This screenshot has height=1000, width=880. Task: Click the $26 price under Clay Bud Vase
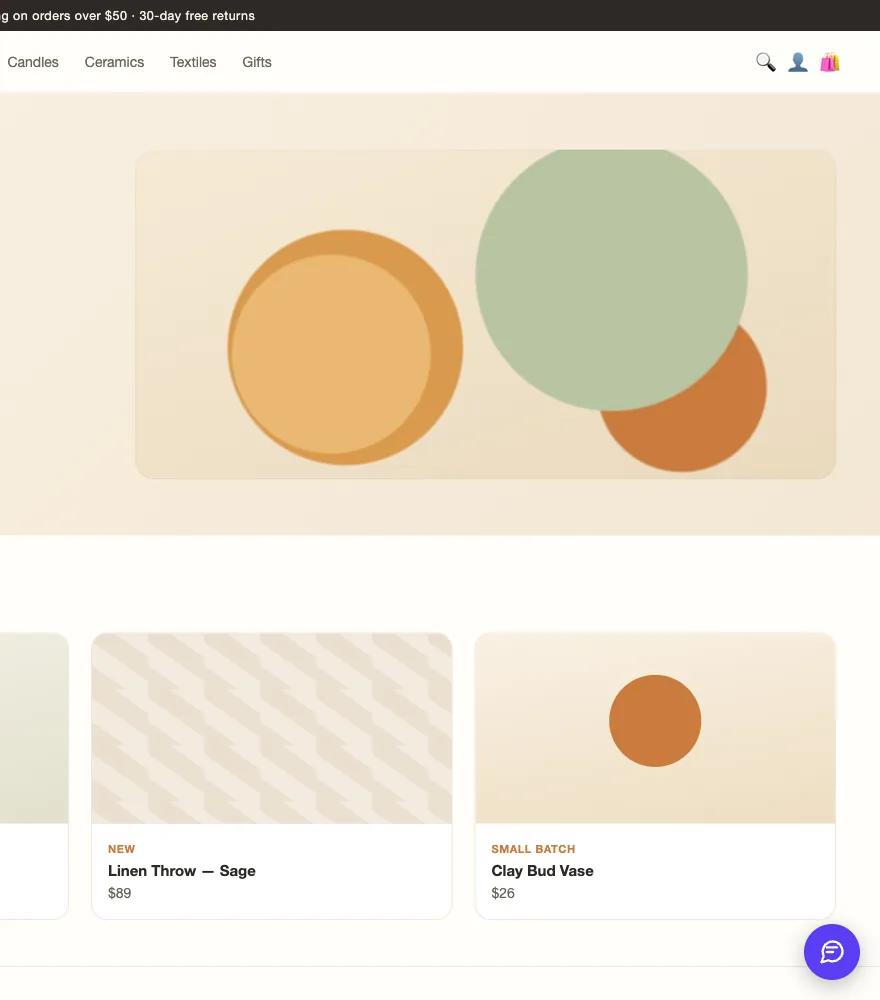pyautogui.click(x=502, y=893)
